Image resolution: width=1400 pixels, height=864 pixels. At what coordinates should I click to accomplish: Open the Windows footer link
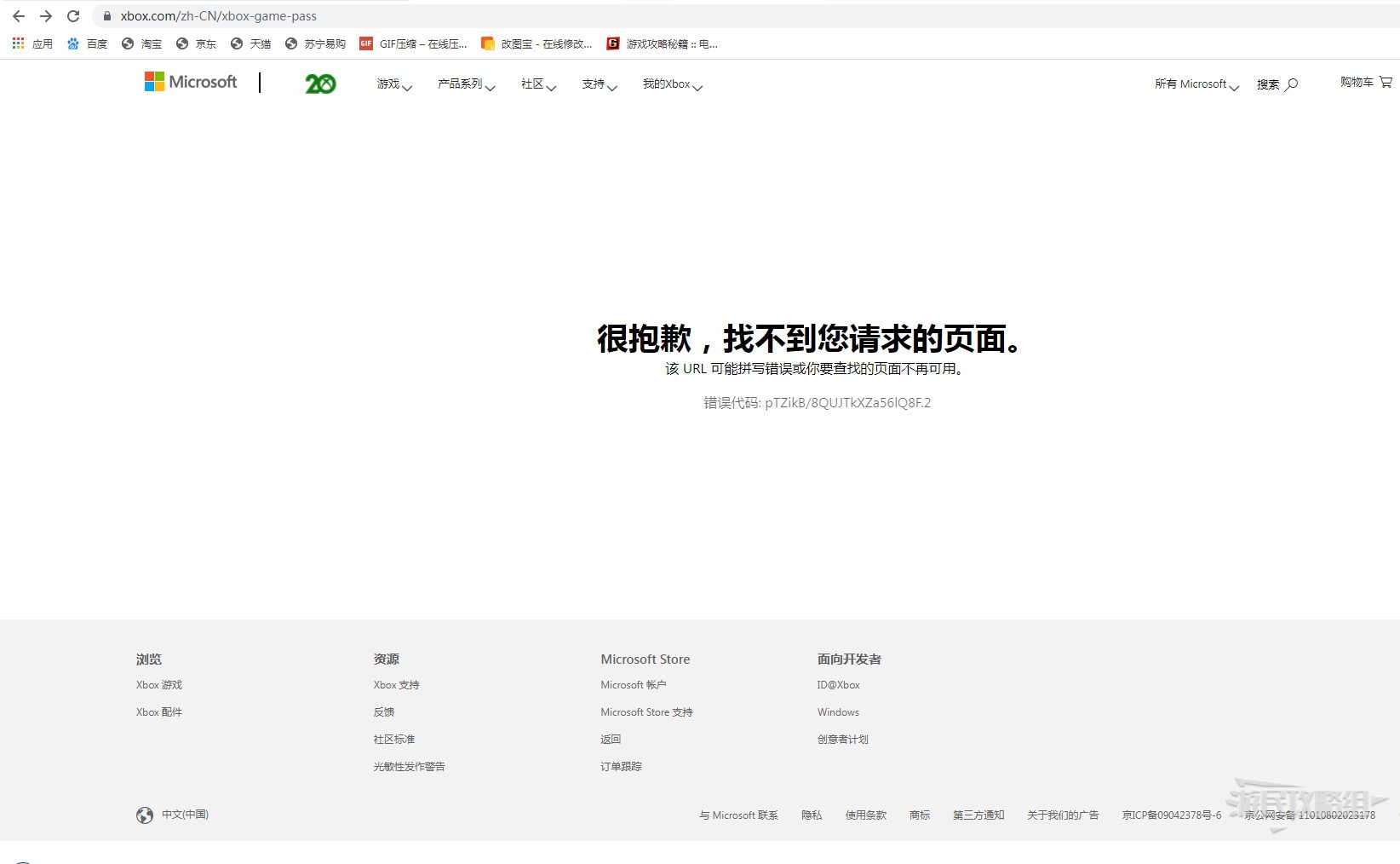(838, 712)
